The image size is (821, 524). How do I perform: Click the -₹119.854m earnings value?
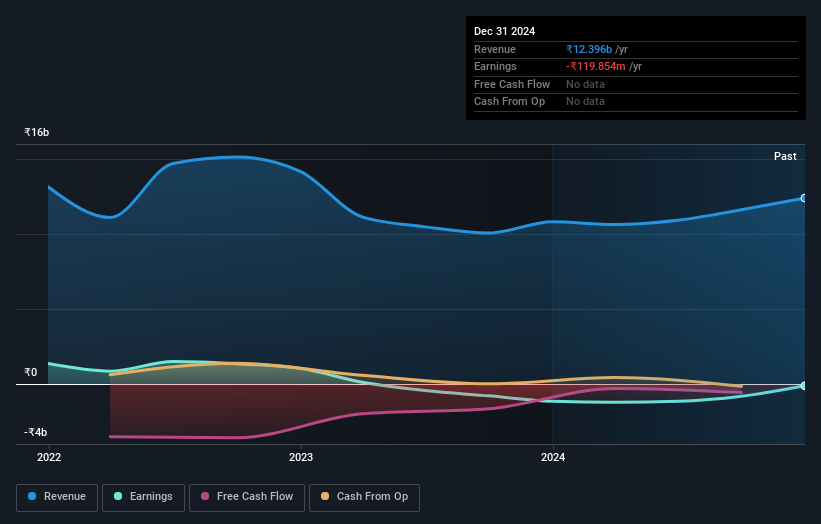(x=596, y=66)
